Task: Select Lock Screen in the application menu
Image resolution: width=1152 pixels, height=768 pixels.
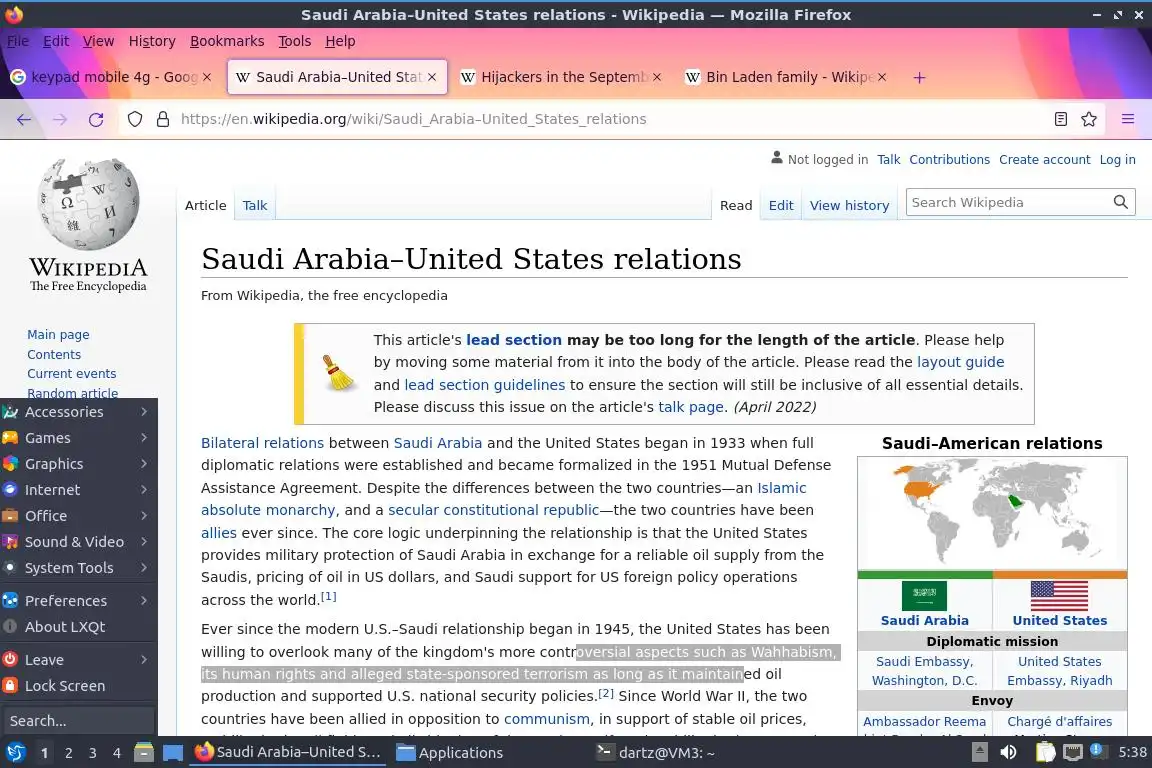Action: pos(79,686)
